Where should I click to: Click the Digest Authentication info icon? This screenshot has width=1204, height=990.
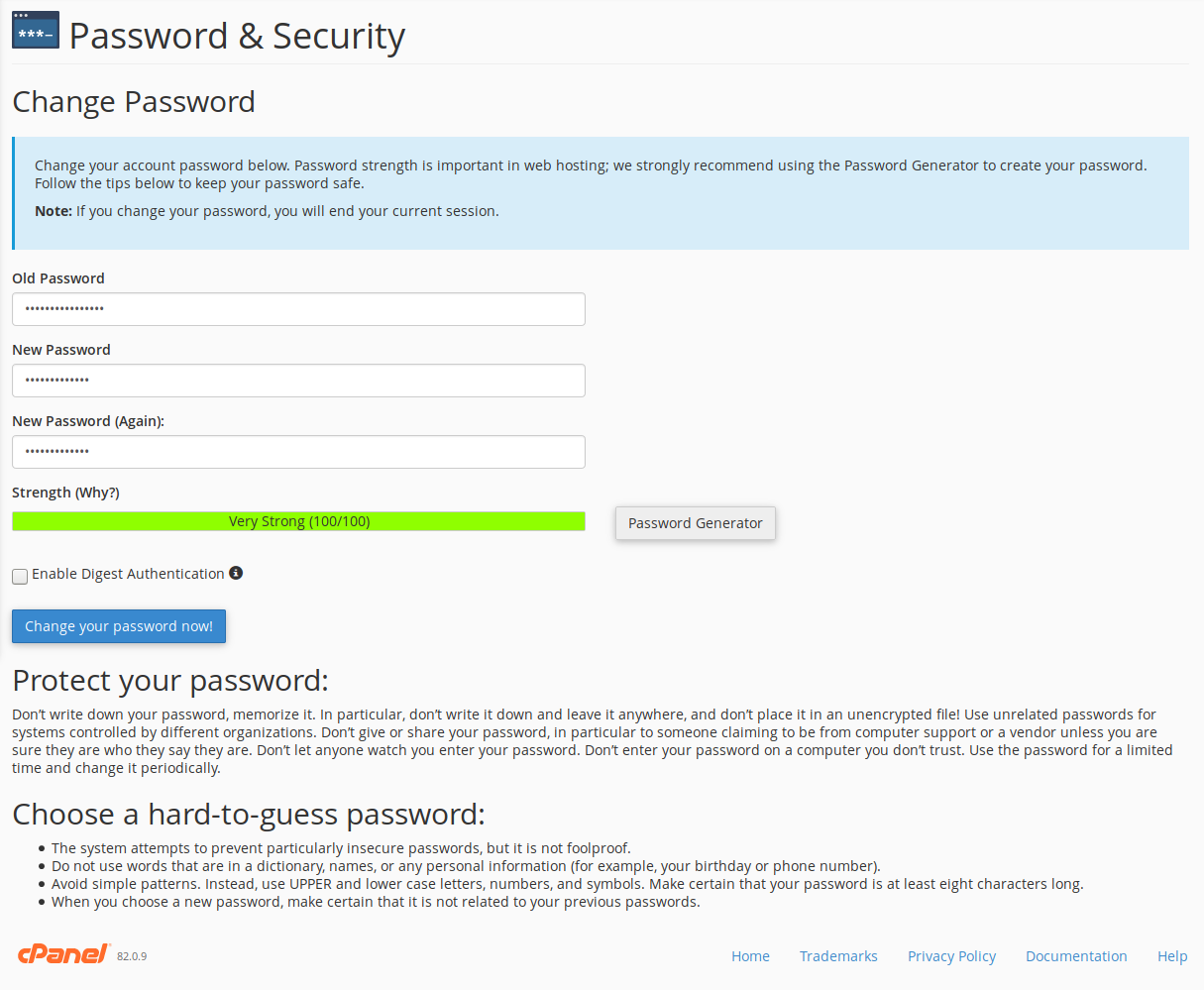click(236, 573)
